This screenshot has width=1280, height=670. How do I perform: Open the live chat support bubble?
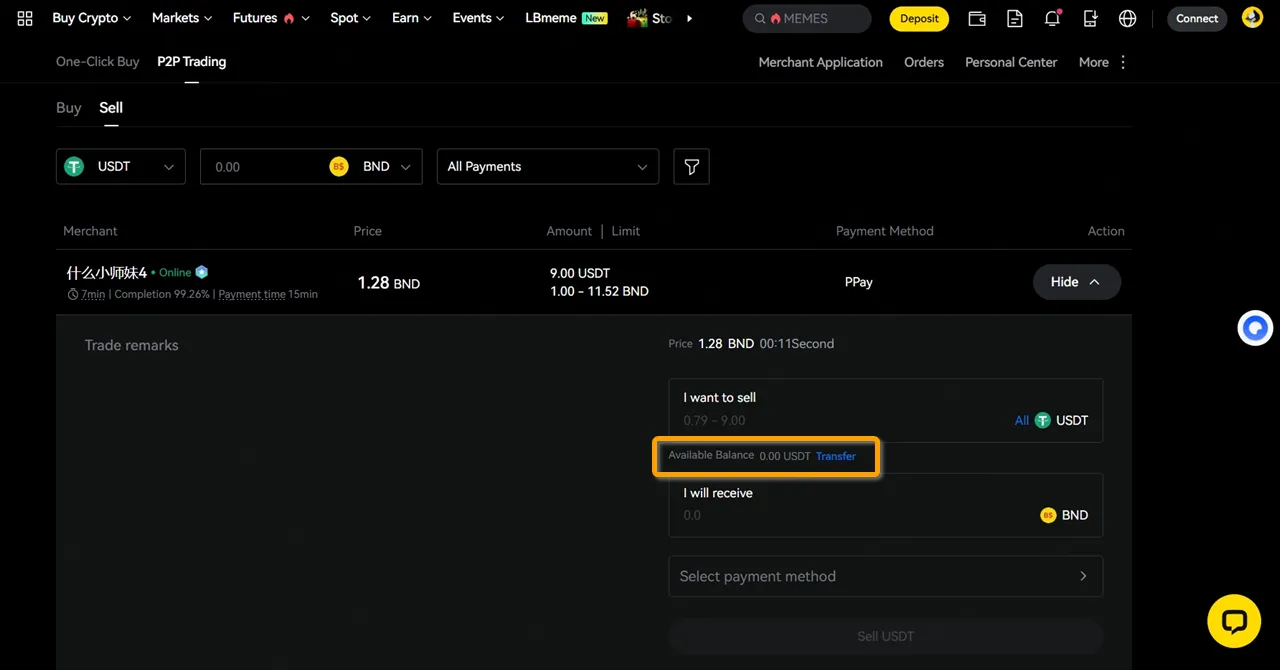1234,621
